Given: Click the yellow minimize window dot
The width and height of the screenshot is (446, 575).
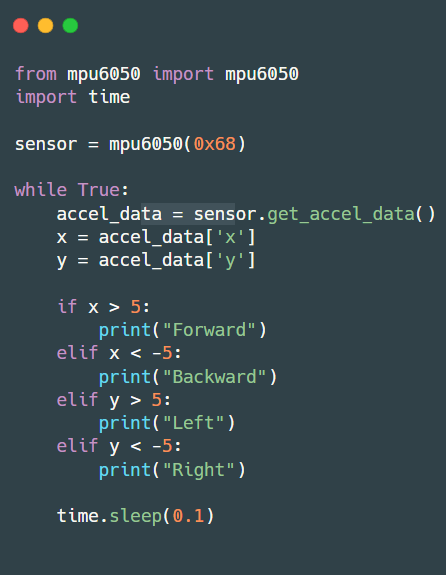Looking at the screenshot, I should (45, 26).
